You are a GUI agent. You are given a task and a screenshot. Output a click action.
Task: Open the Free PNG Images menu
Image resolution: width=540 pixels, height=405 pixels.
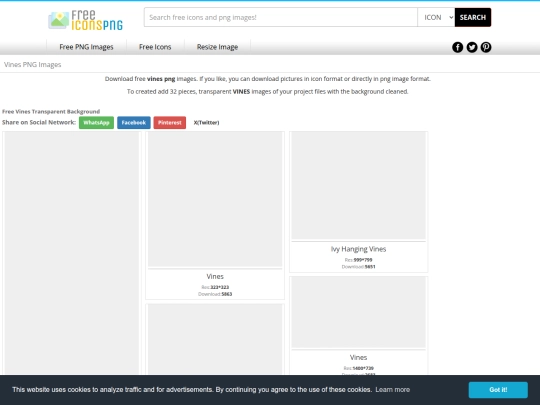click(86, 47)
